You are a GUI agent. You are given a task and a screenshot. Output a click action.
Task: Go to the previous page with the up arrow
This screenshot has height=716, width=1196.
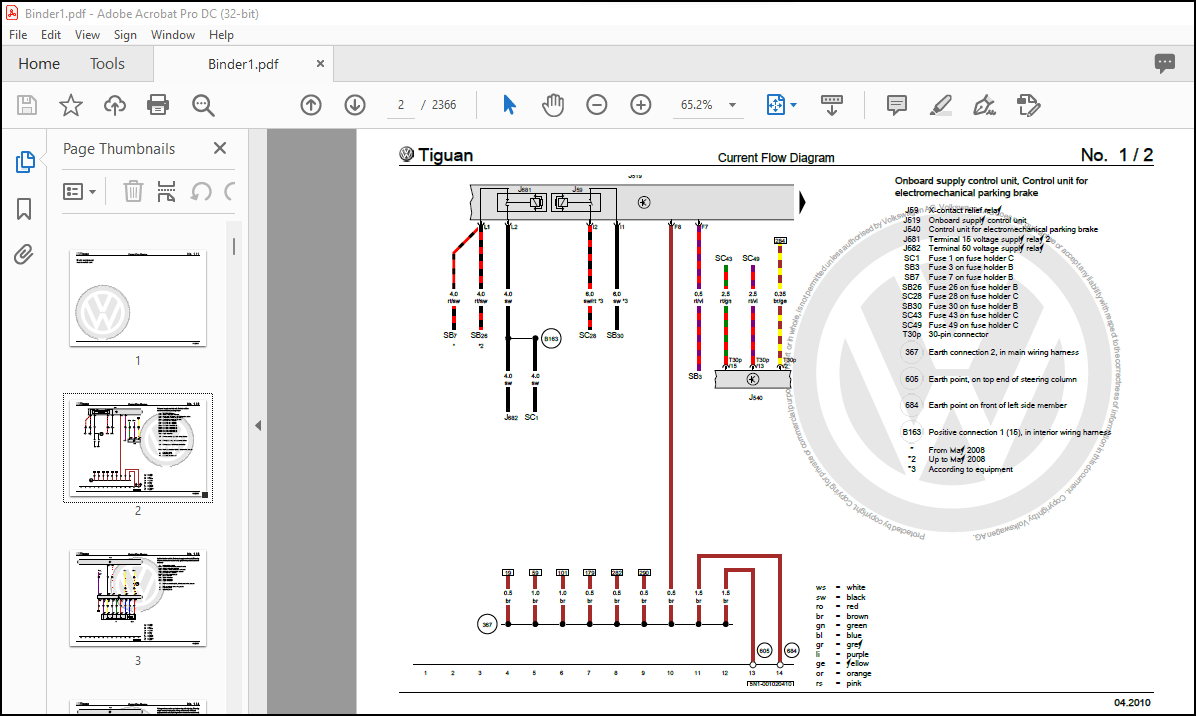[x=311, y=105]
